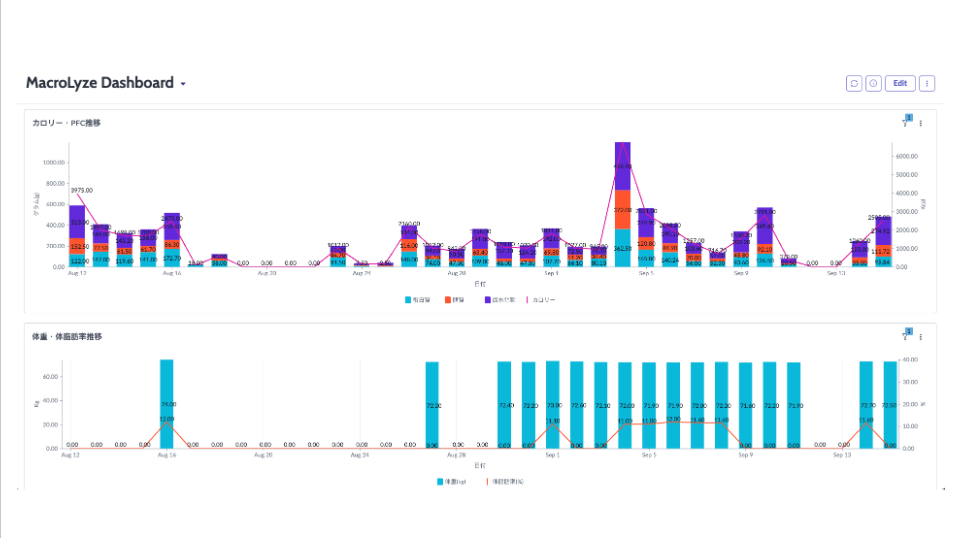Open the dashboard three-dot options menu
The height and width of the screenshot is (538, 961).
pyautogui.click(x=927, y=84)
